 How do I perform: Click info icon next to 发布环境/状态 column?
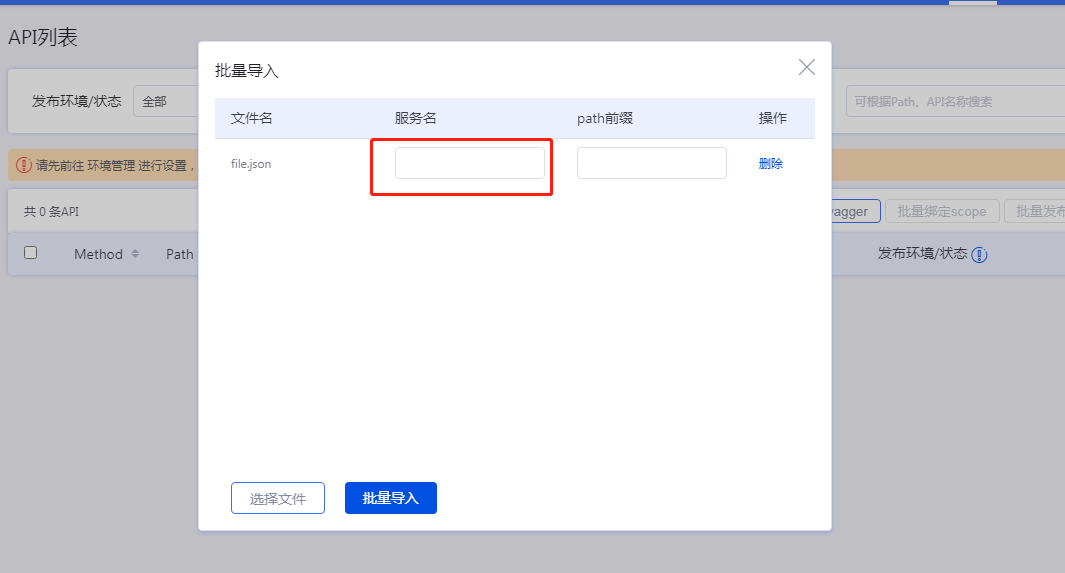tap(980, 255)
